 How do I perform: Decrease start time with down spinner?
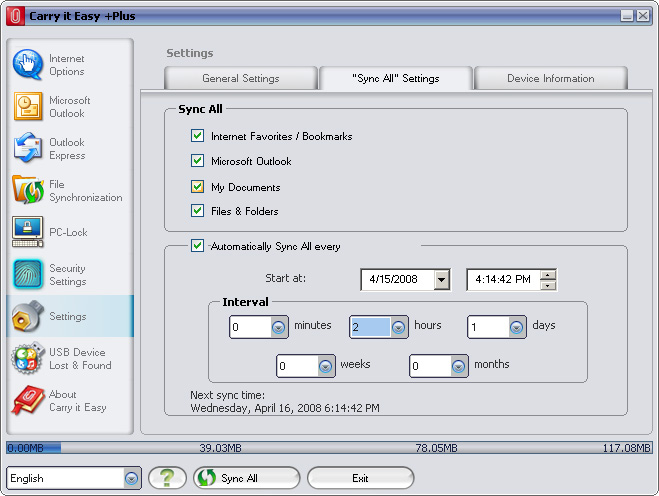coord(548,285)
